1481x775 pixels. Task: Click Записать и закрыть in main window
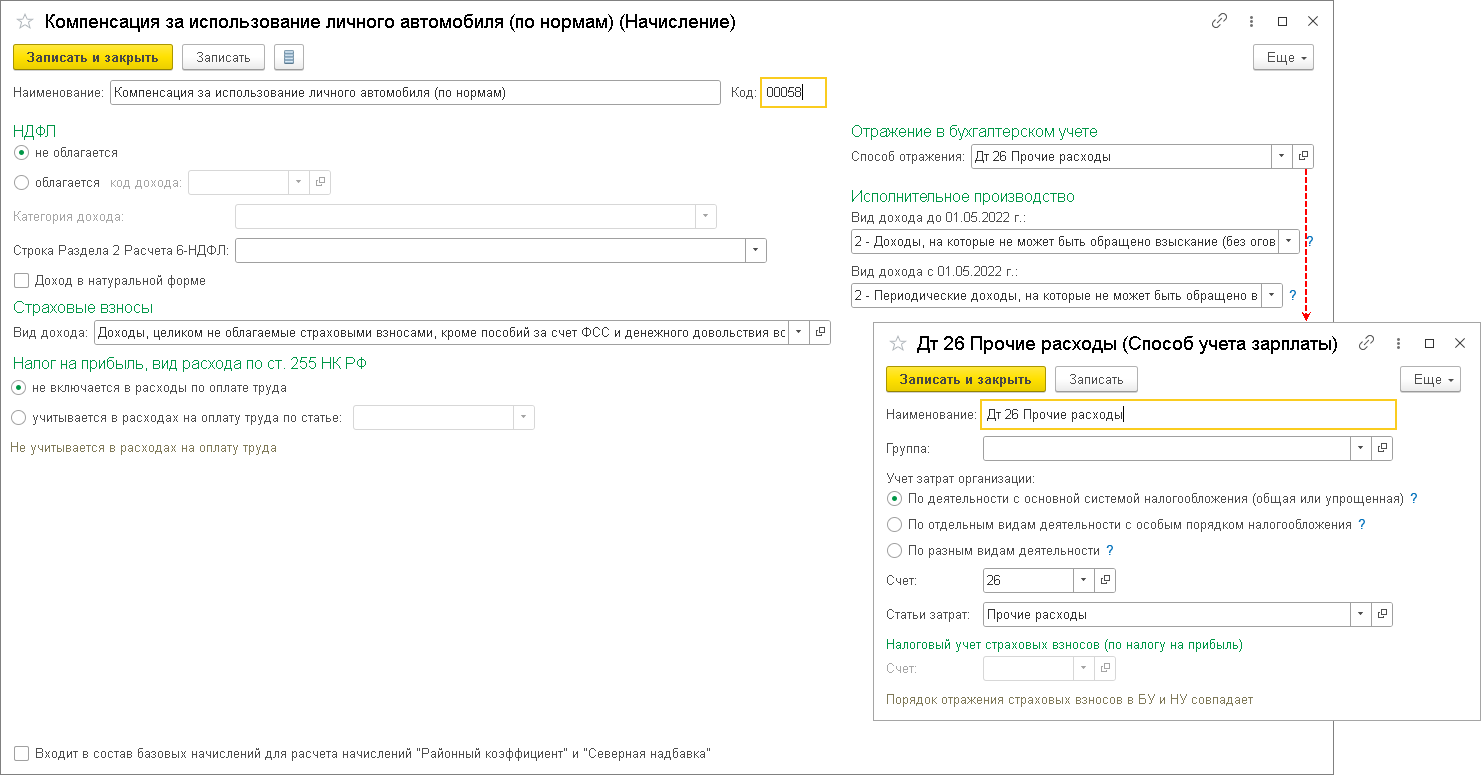click(x=93, y=57)
